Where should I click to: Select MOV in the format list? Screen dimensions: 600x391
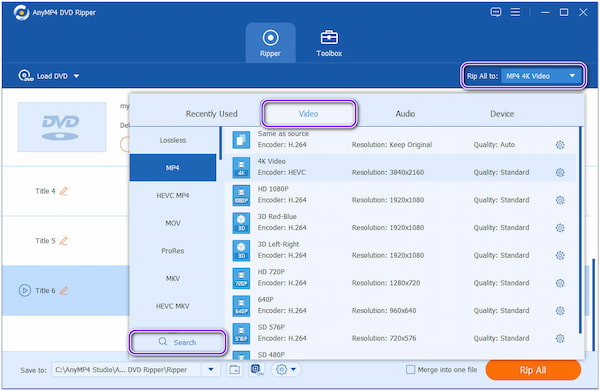point(173,223)
